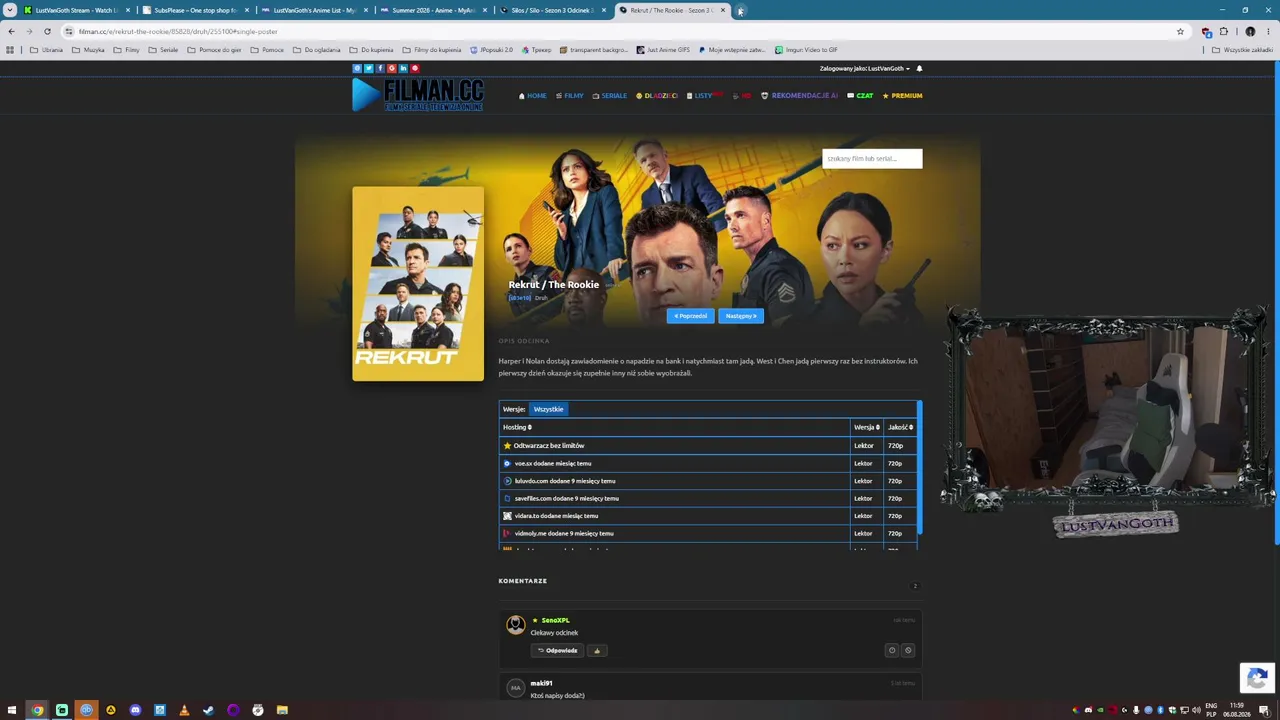Screen dimensions: 1280x720
Task: Open the LISTY menu item
Action: point(704,96)
